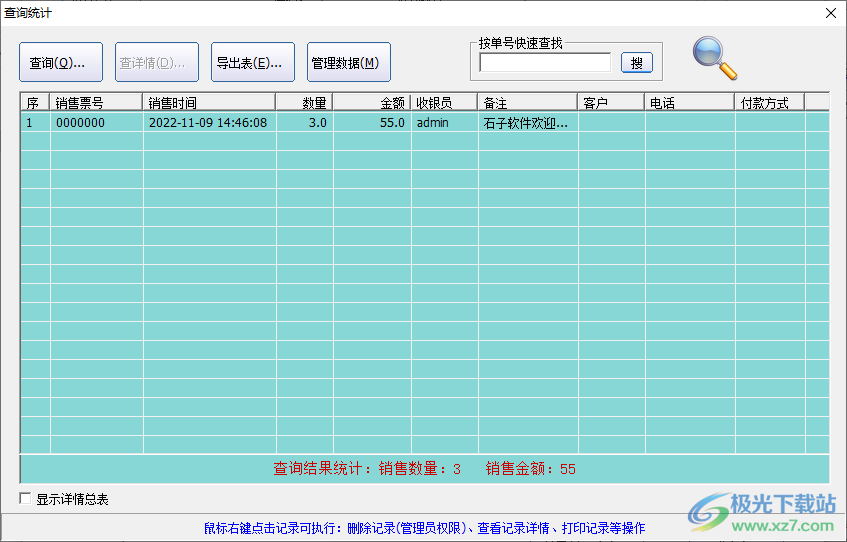Click the 数量 column header
This screenshot has width=847, height=542.
pyautogui.click(x=304, y=103)
